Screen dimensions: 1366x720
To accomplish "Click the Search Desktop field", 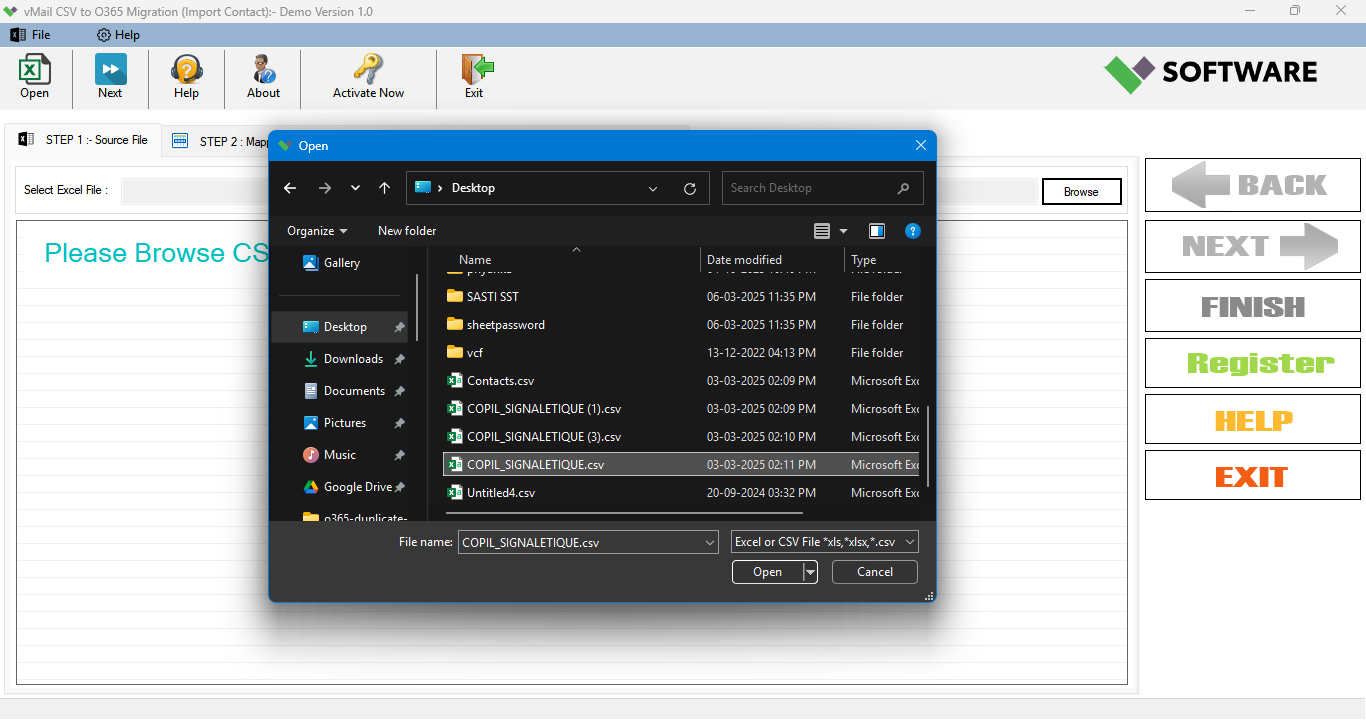I will 822,188.
